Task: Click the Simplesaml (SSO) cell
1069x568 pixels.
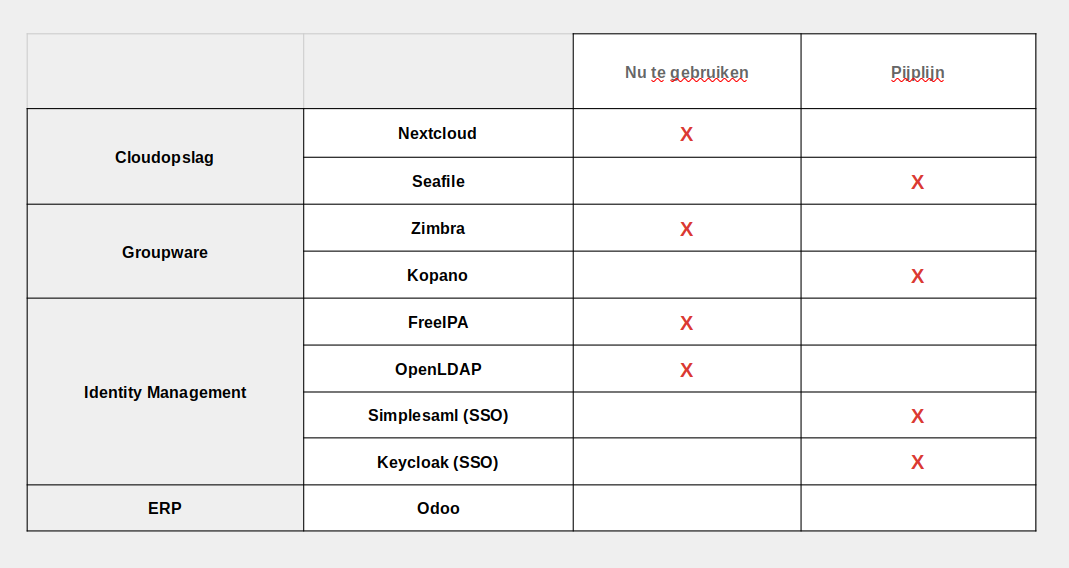Action: click(x=437, y=415)
